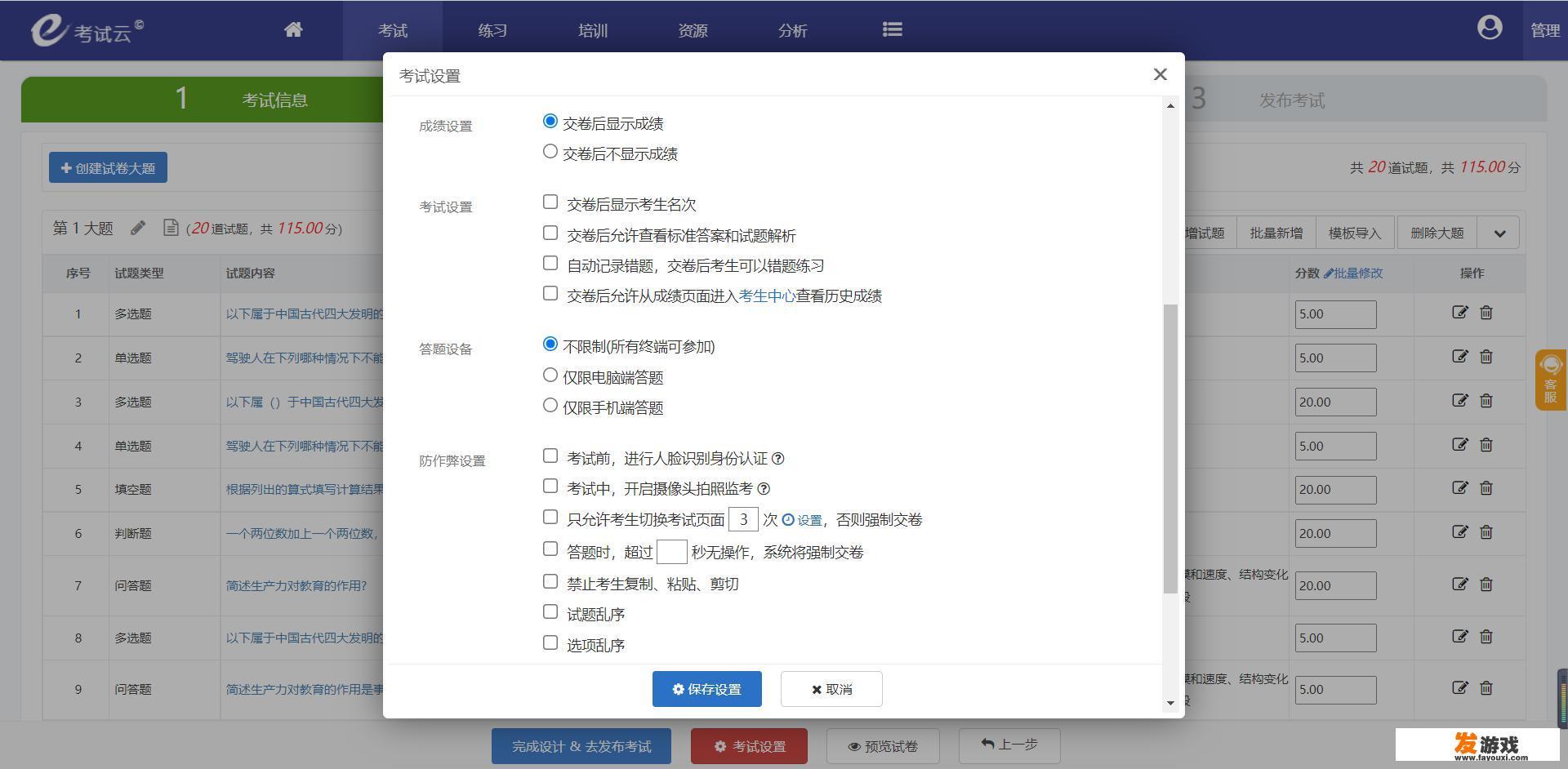Delete question row 2 with trash icon
This screenshot has width=1568, height=769.
pyautogui.click(x=1486, y=357)
